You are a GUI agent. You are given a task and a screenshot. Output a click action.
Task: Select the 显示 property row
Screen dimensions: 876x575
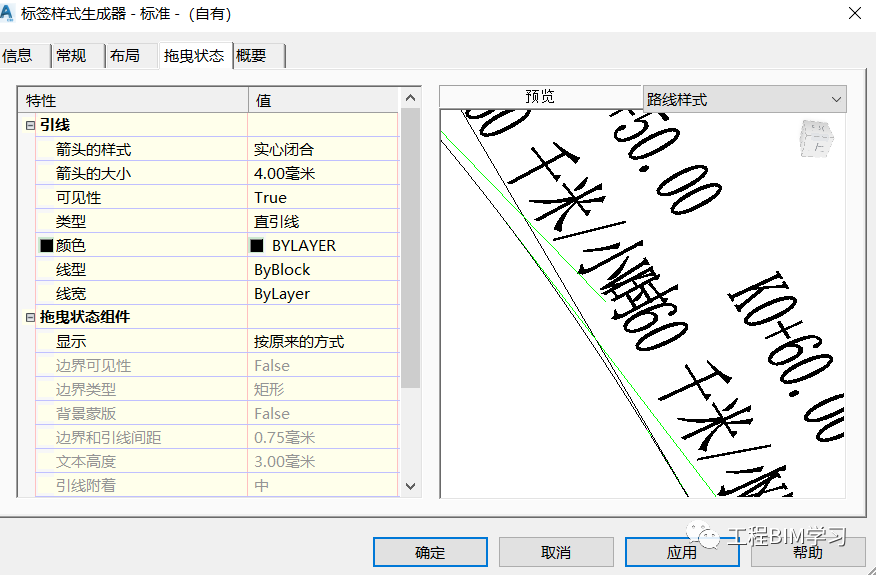coord(217,341)
